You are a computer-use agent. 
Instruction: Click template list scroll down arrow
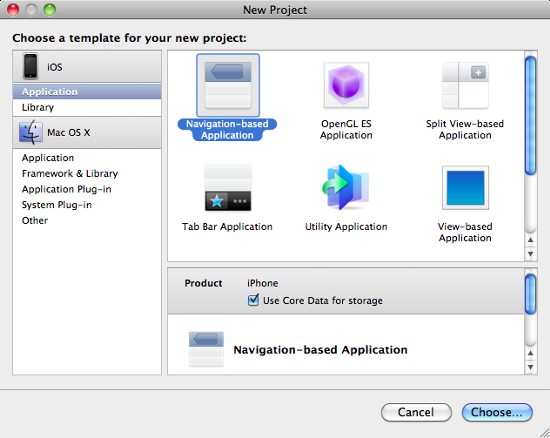530,254
